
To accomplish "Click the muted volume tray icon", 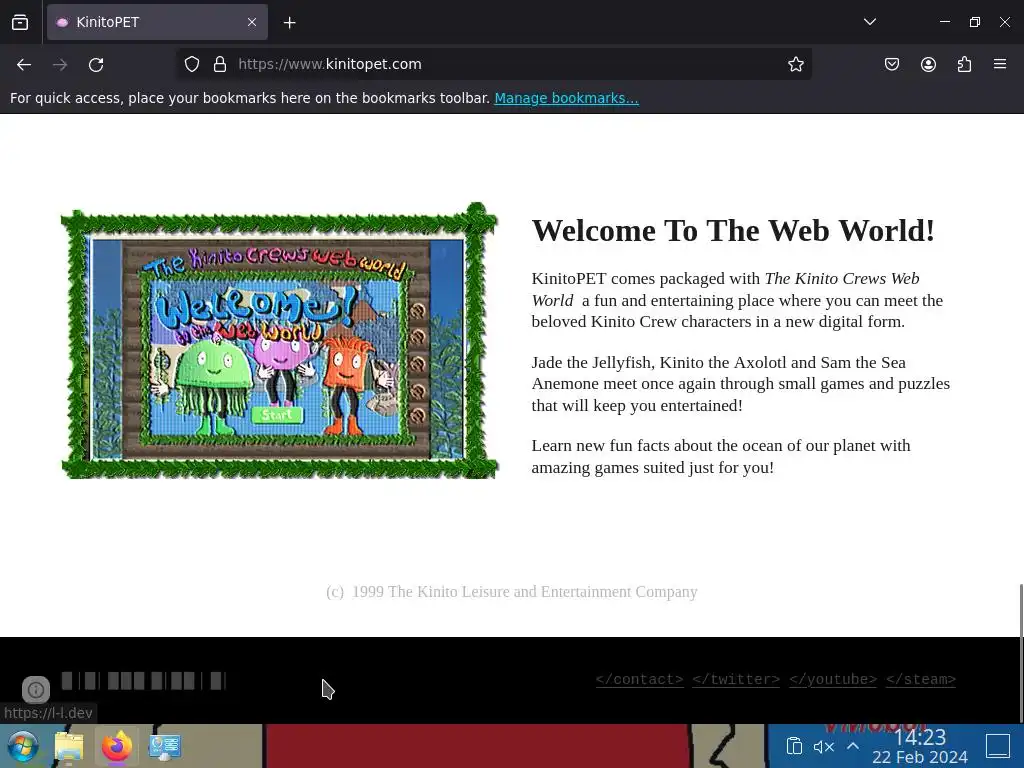I will click(824, 746).
